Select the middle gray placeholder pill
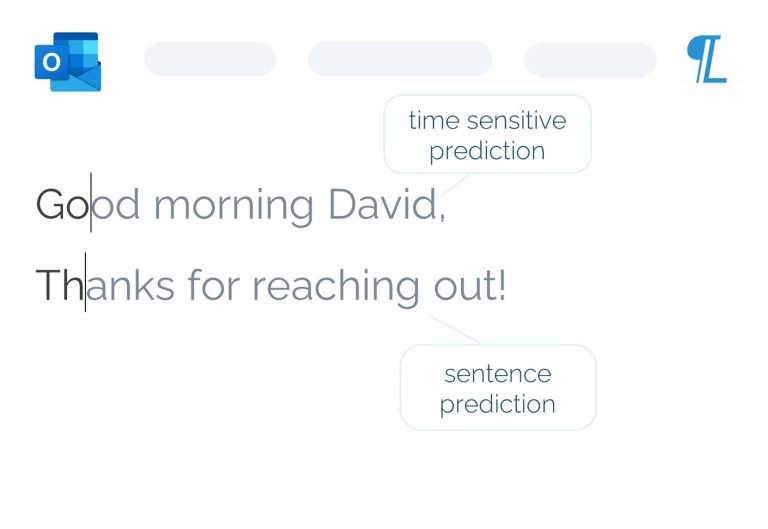The image size is (768, 529). pyautogui.click(x=399, y=59)
